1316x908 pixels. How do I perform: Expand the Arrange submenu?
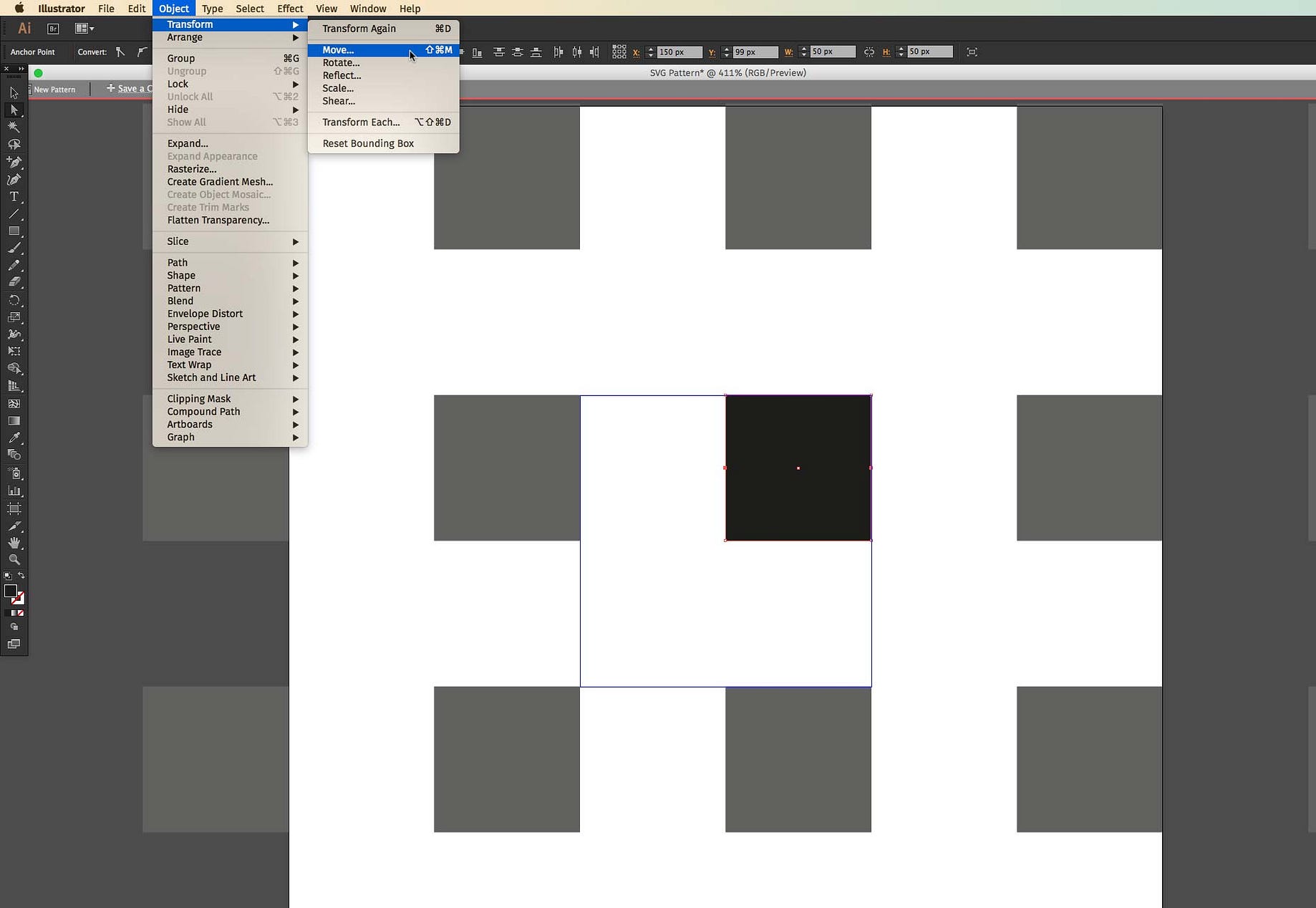click(x=230, y=37)
